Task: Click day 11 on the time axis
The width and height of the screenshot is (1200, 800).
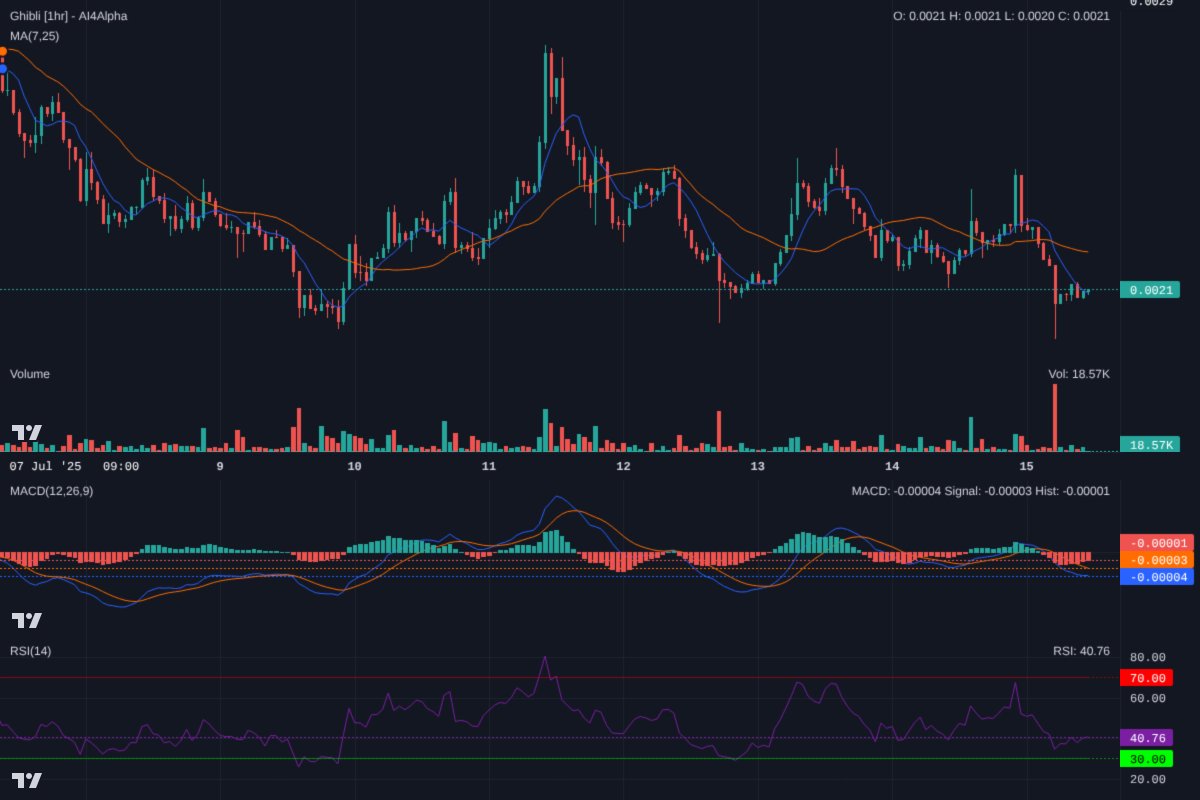Action: tap(488, 466)
